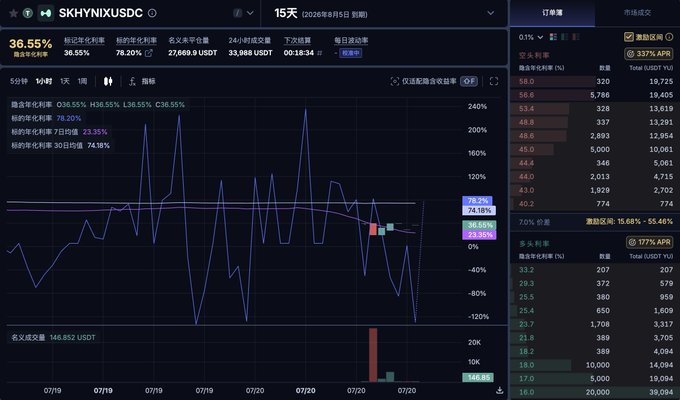The height and width of the screenshot is (400, 680).
Task: Click the slash shortcut badge near market selector
Action: point(238,13)
